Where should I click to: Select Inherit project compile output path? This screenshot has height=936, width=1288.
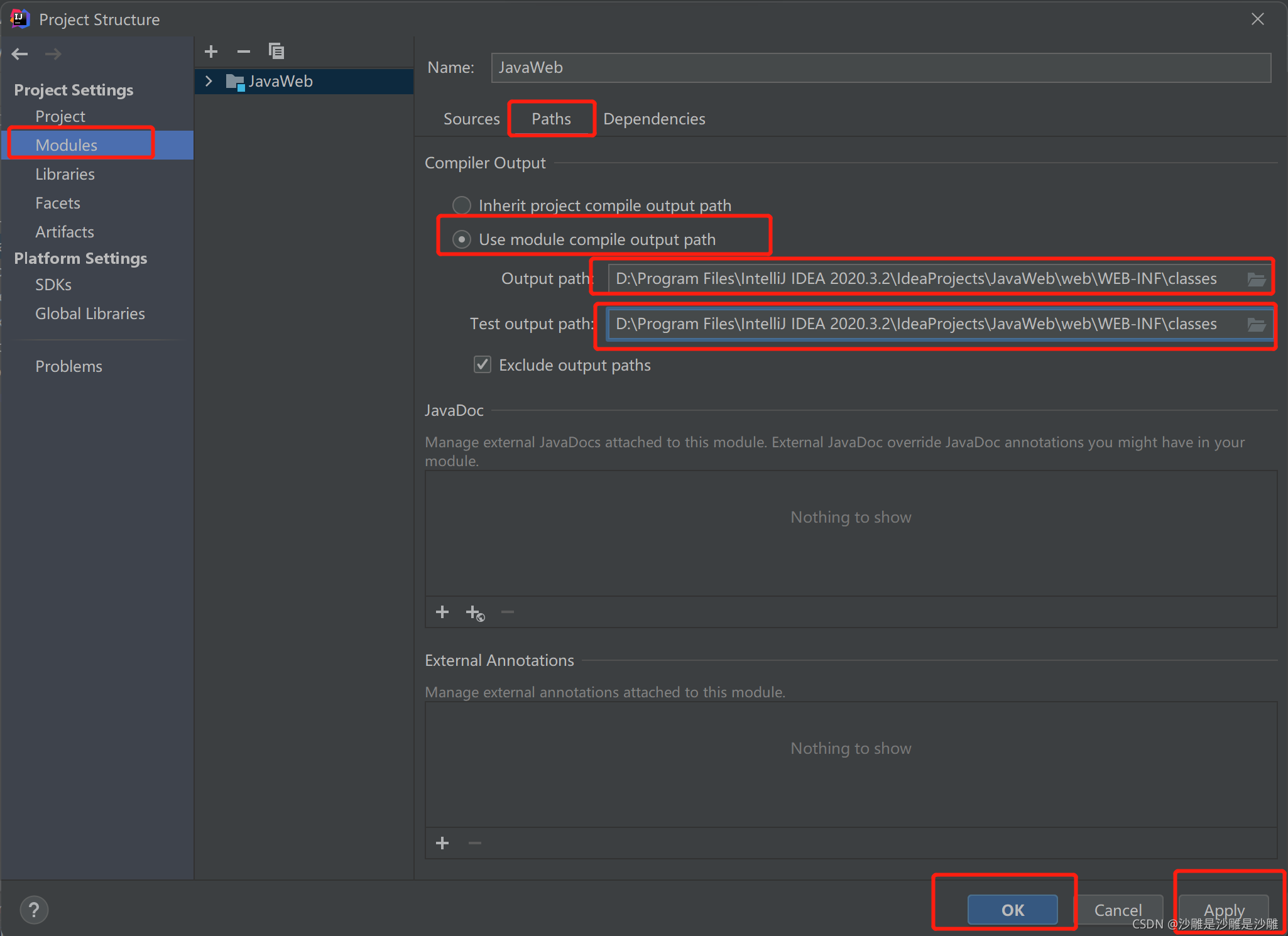tap(462, 205)
